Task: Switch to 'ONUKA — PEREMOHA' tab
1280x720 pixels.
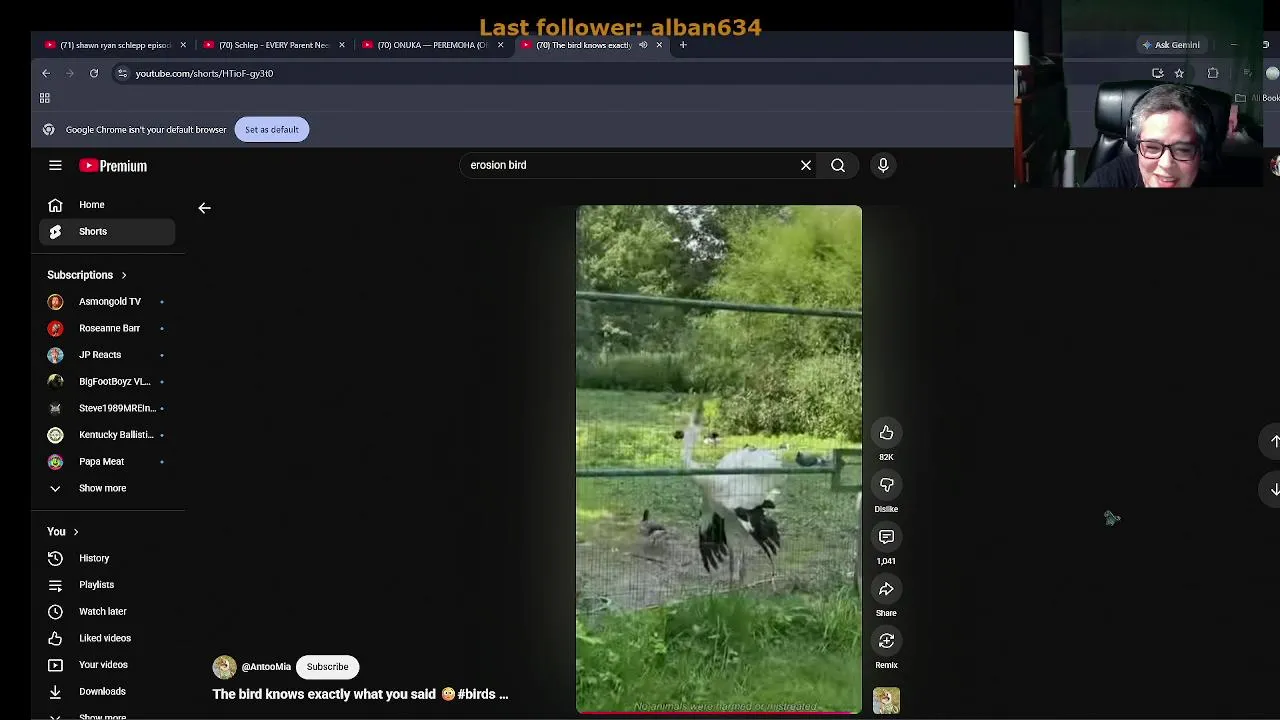Action: [x=432, y=45]
